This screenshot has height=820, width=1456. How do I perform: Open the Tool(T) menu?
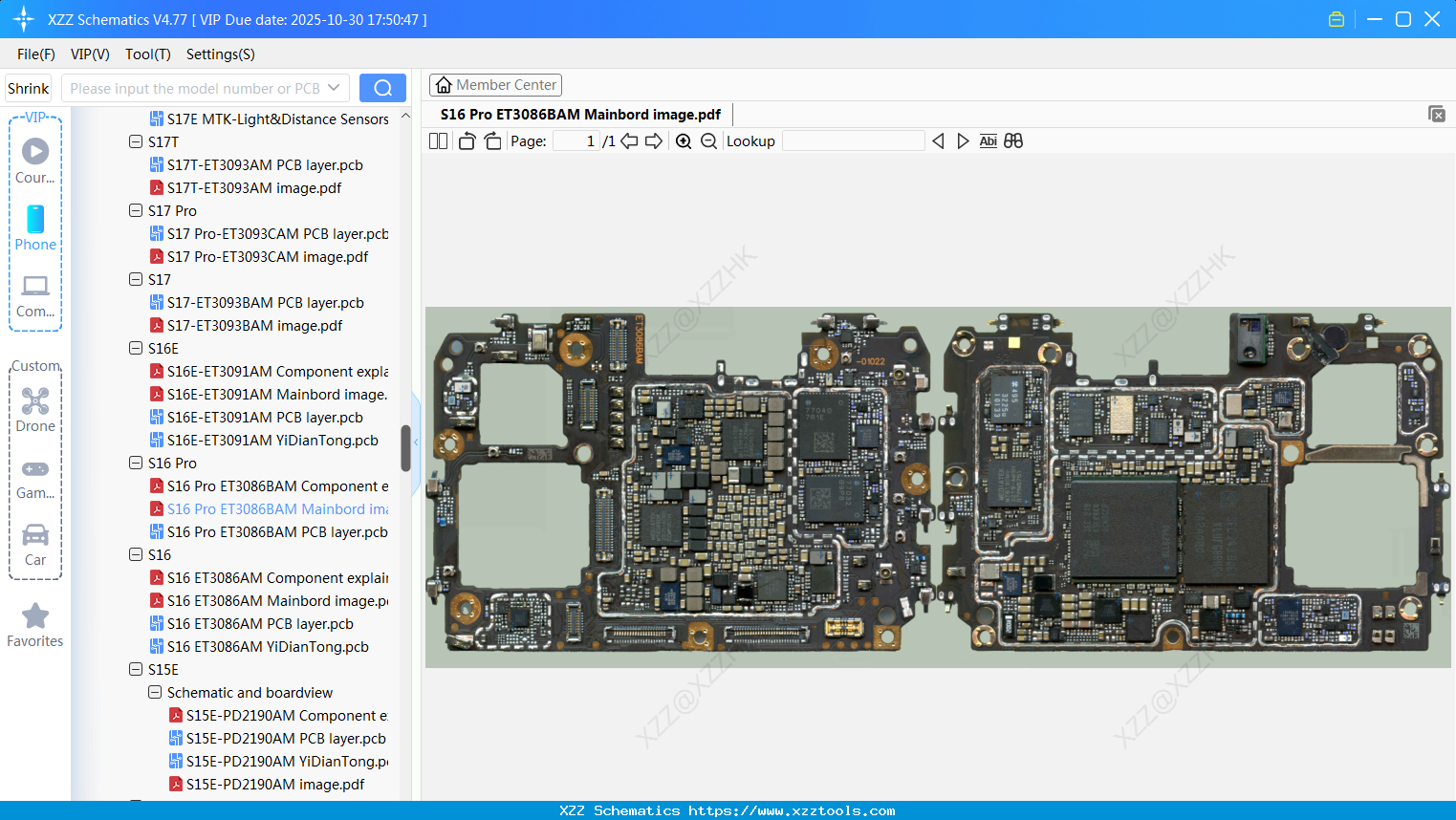point(147,54)
